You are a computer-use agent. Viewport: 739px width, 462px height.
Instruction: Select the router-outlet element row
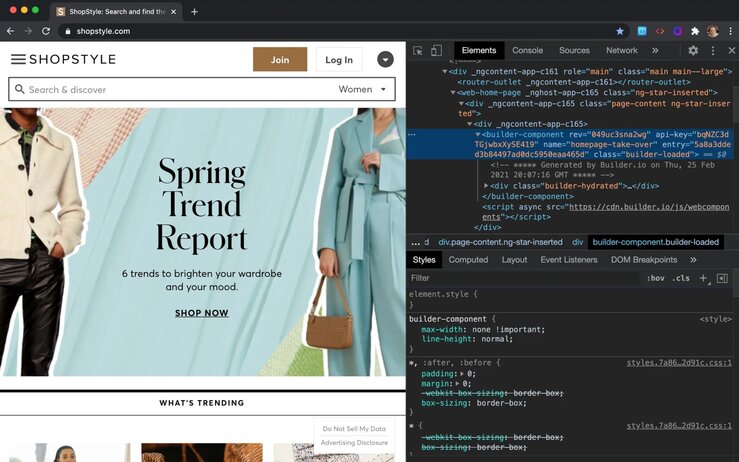[x=574, y=82]
